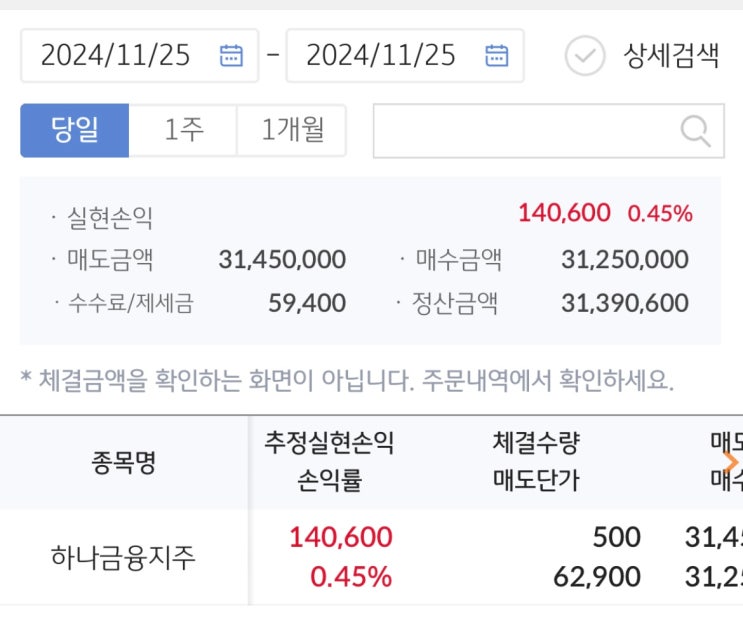Click the 수수료/제세금 value 59,400
The image size is (743, 627).
(x=307, y=303)
